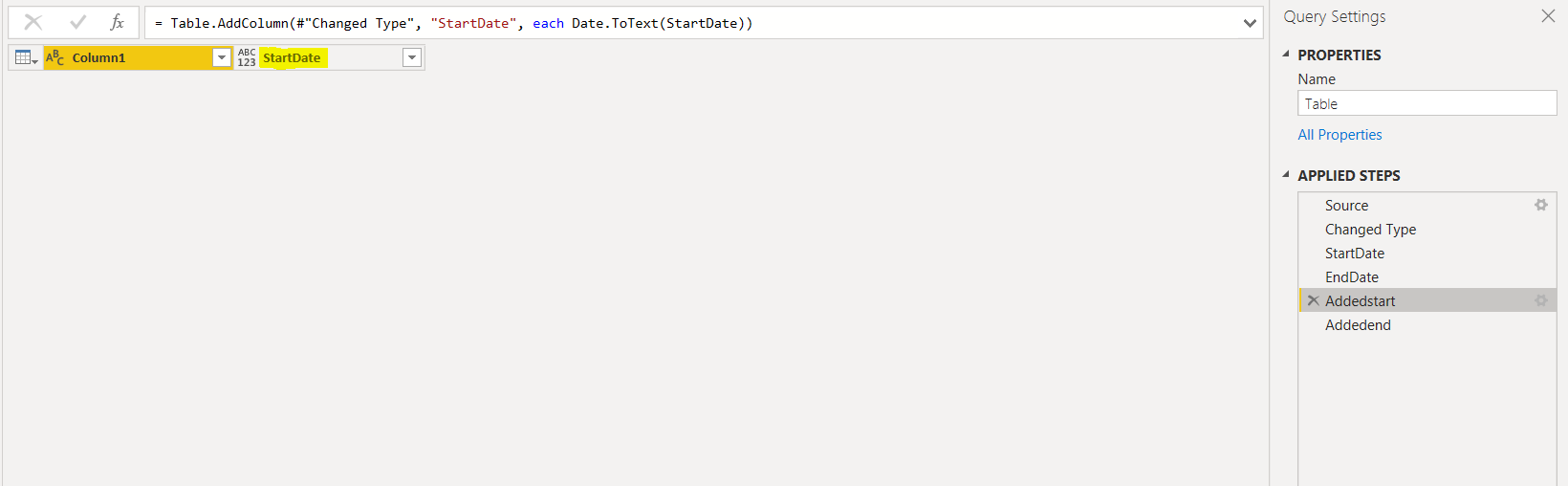
Task: Select the Changed Type applied step
Action: coord(1426,229)
